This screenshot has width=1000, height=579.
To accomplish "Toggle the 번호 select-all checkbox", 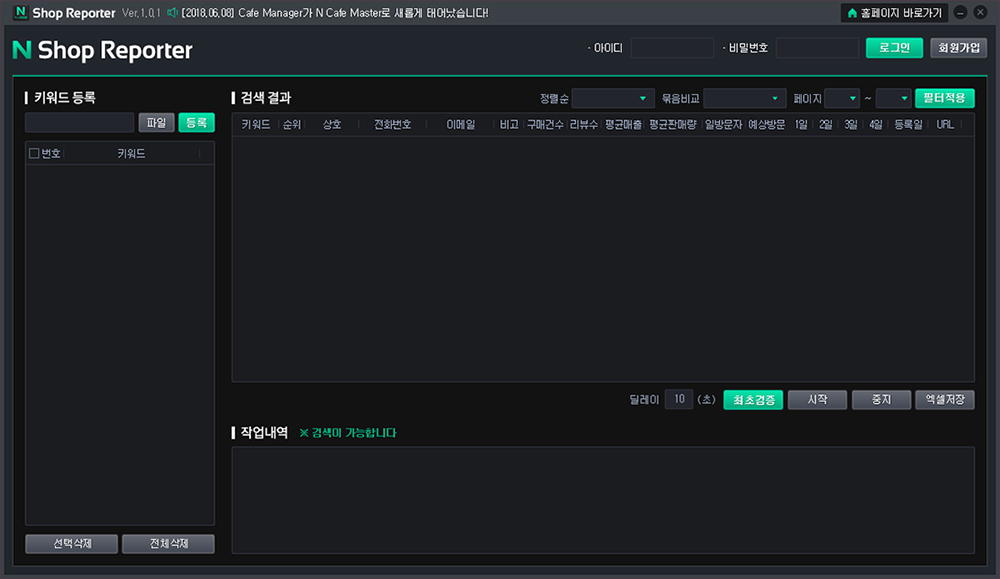I will [34, 153].
